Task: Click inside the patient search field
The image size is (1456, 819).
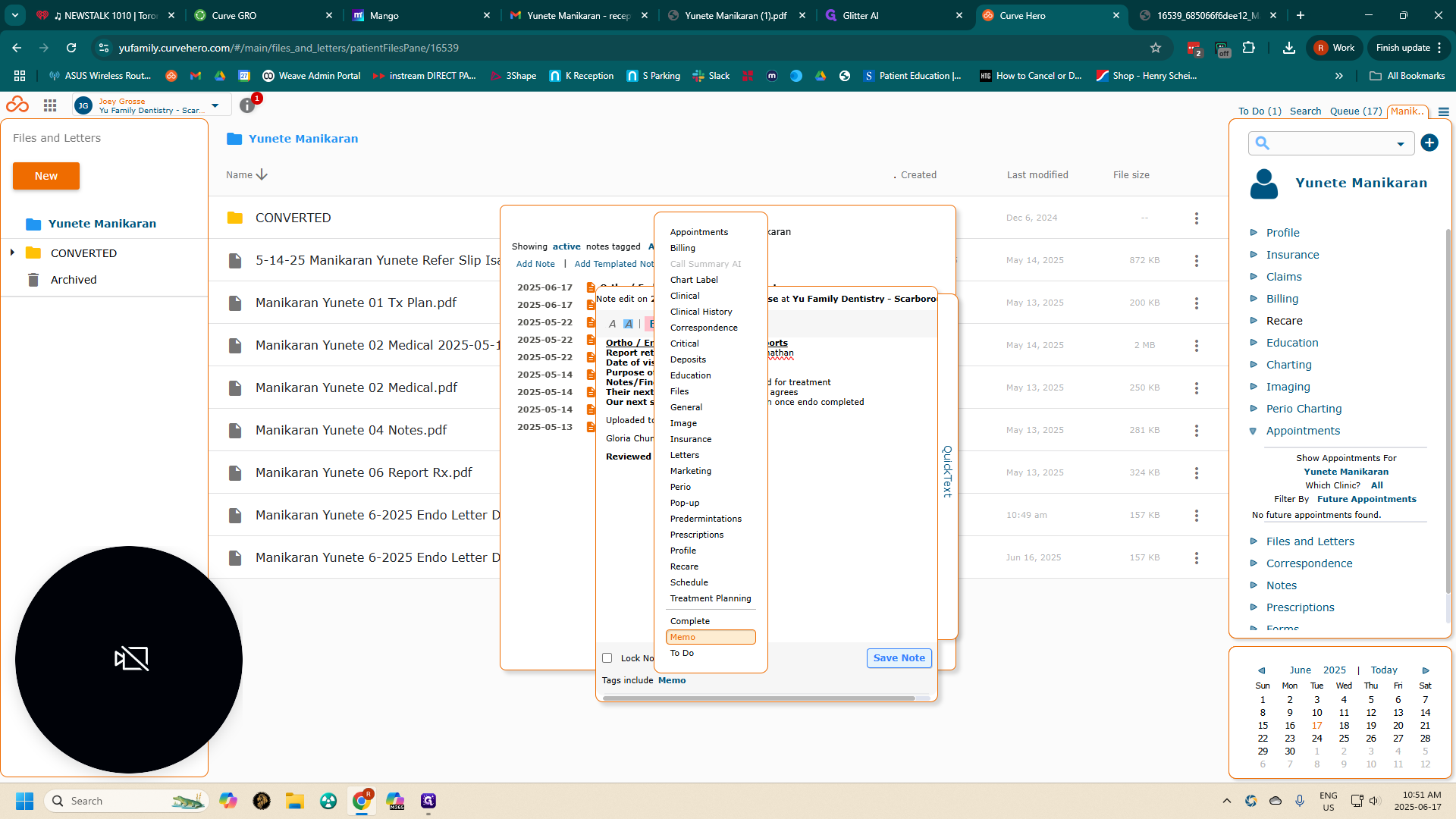Action: point(1331,143)
